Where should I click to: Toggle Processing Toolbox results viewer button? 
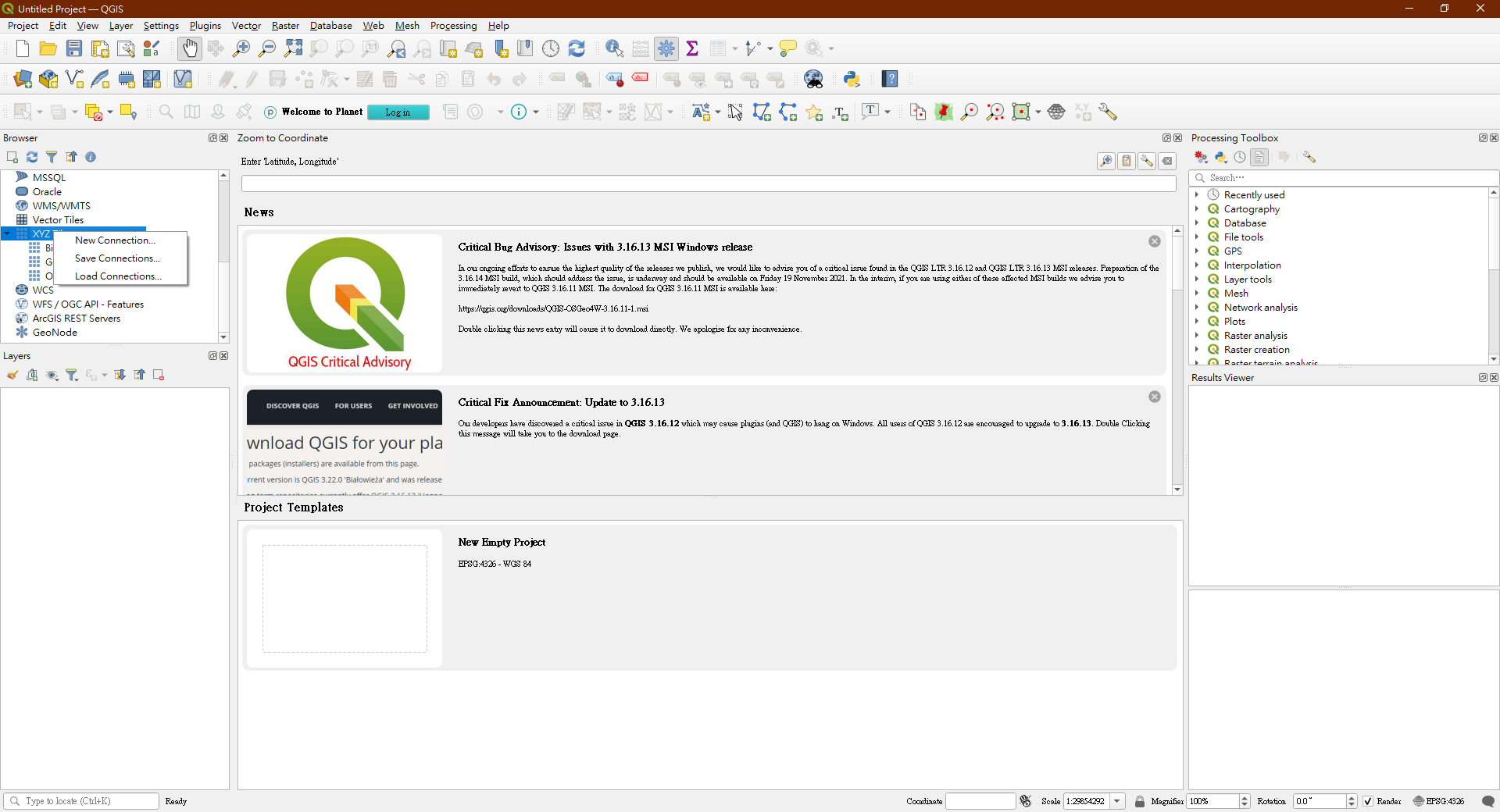click(1259, 157)
